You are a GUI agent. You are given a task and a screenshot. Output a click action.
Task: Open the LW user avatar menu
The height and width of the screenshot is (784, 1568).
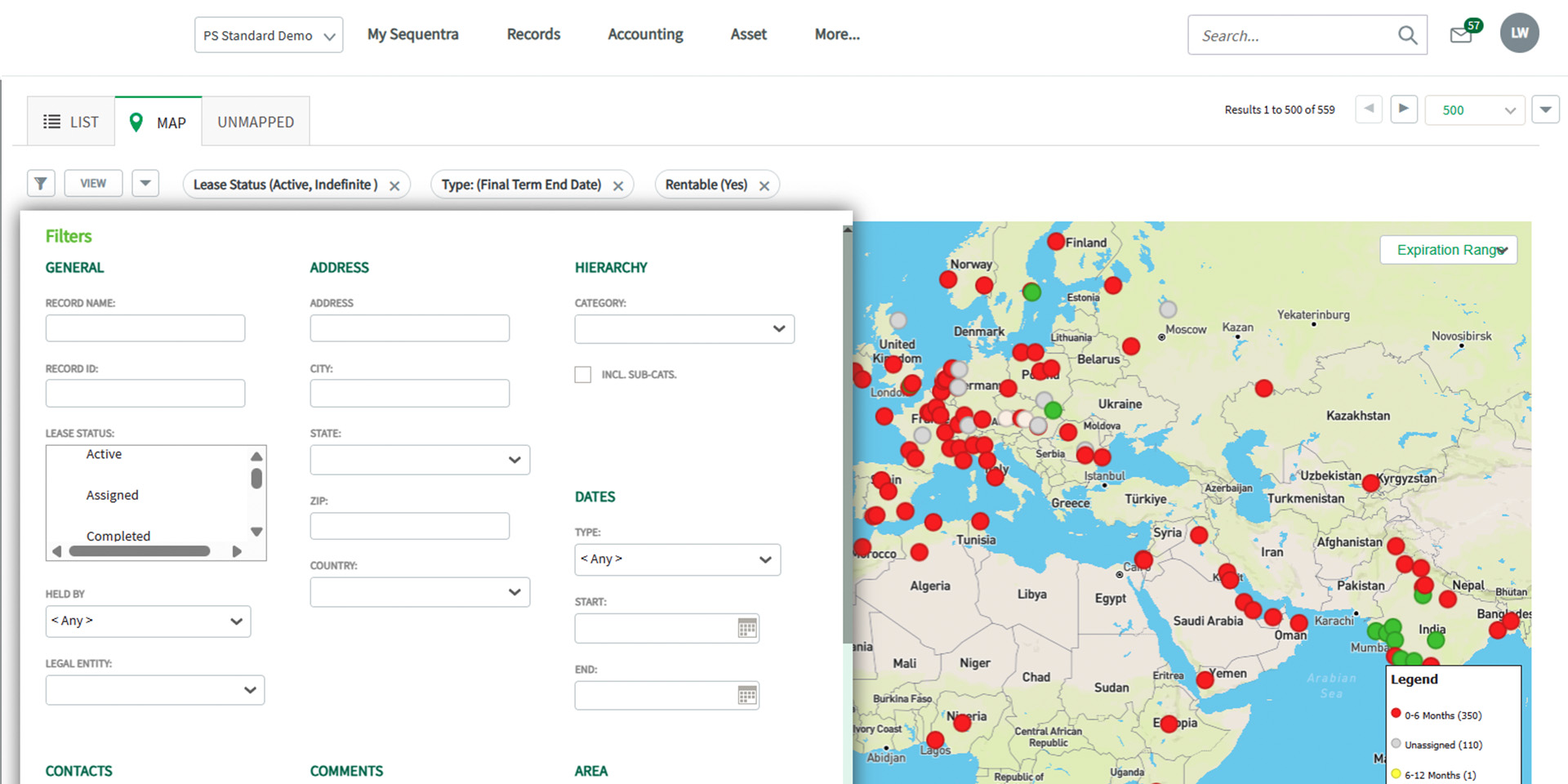[1519, 33]
